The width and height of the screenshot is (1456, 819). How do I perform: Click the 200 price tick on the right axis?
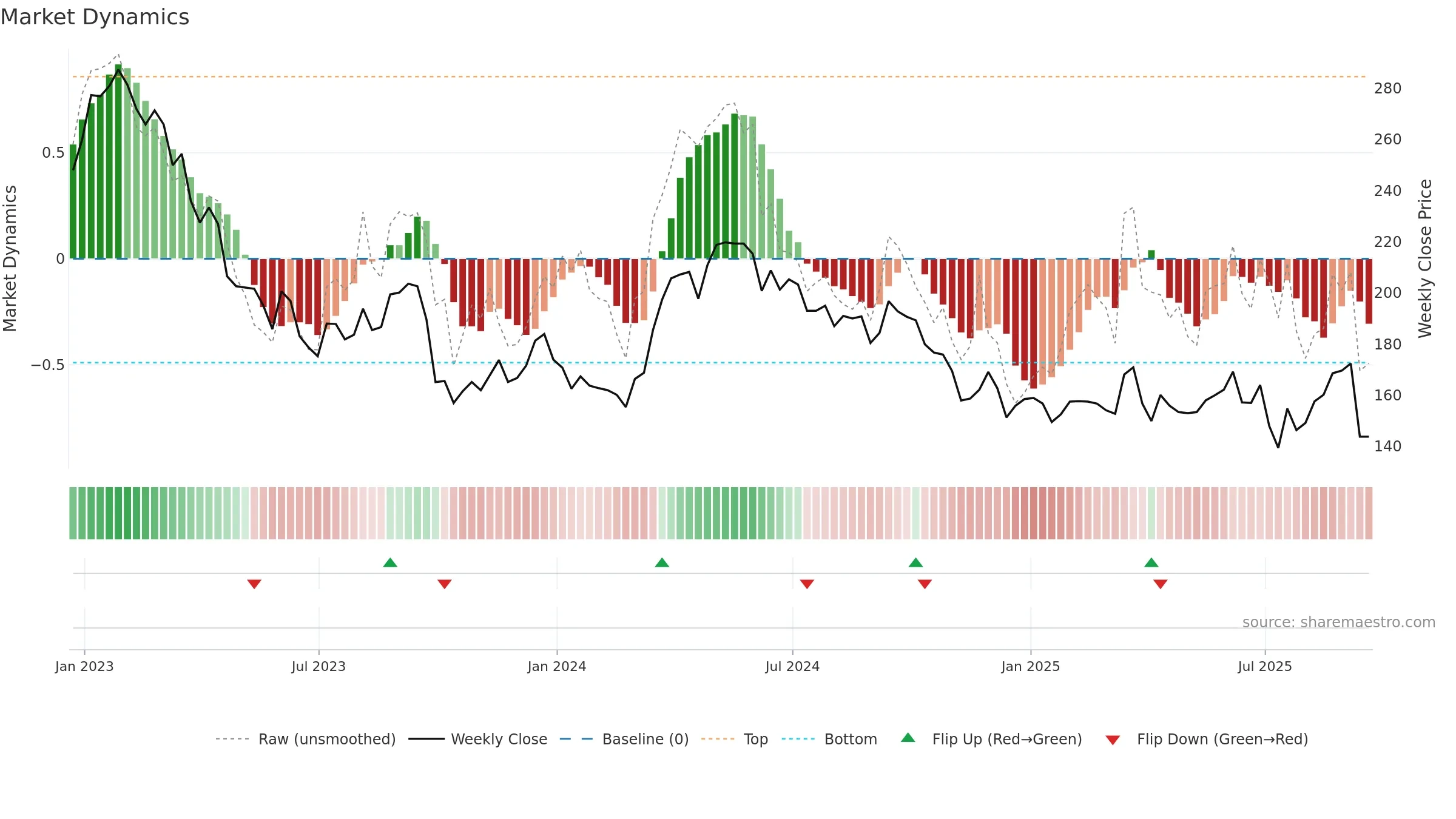click(x=1388, y=293)
